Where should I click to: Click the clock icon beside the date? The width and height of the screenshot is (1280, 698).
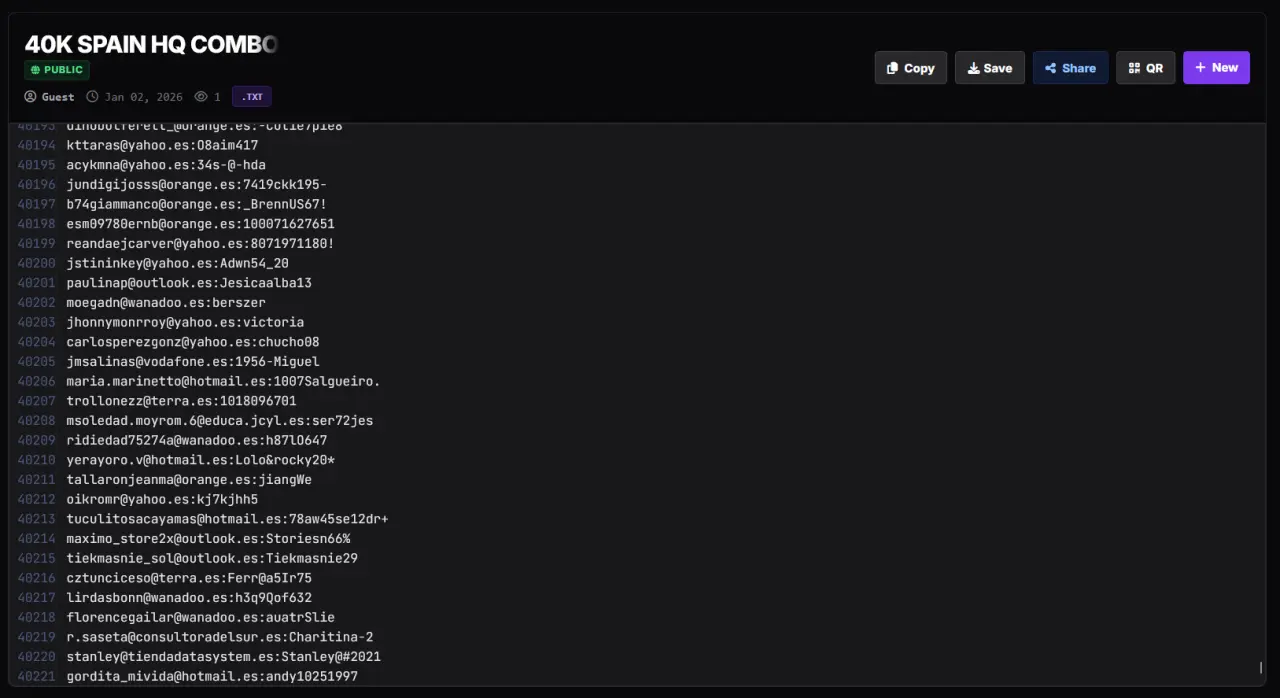click(x=93, y=97)
